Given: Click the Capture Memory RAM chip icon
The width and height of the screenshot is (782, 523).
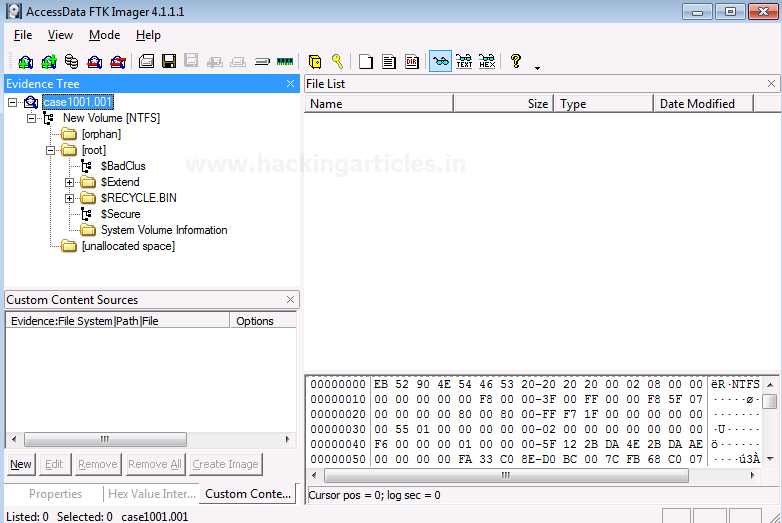Looking at the screenshot, I should (x=285, y=61).
